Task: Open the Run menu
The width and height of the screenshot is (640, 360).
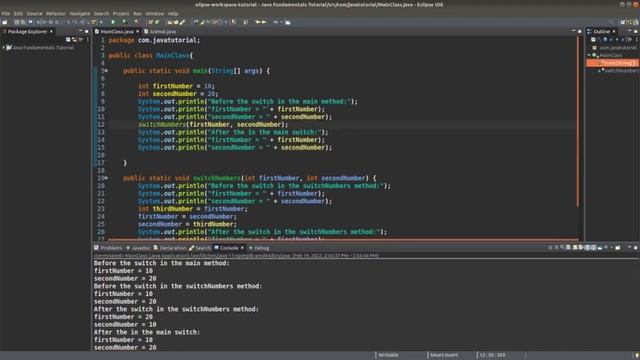Action: [137, 13]
